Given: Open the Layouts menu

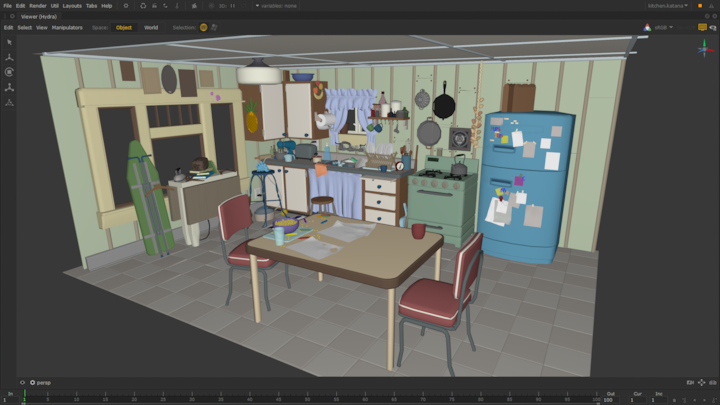Looking at the screenshot, I should (x=71, y=6).
